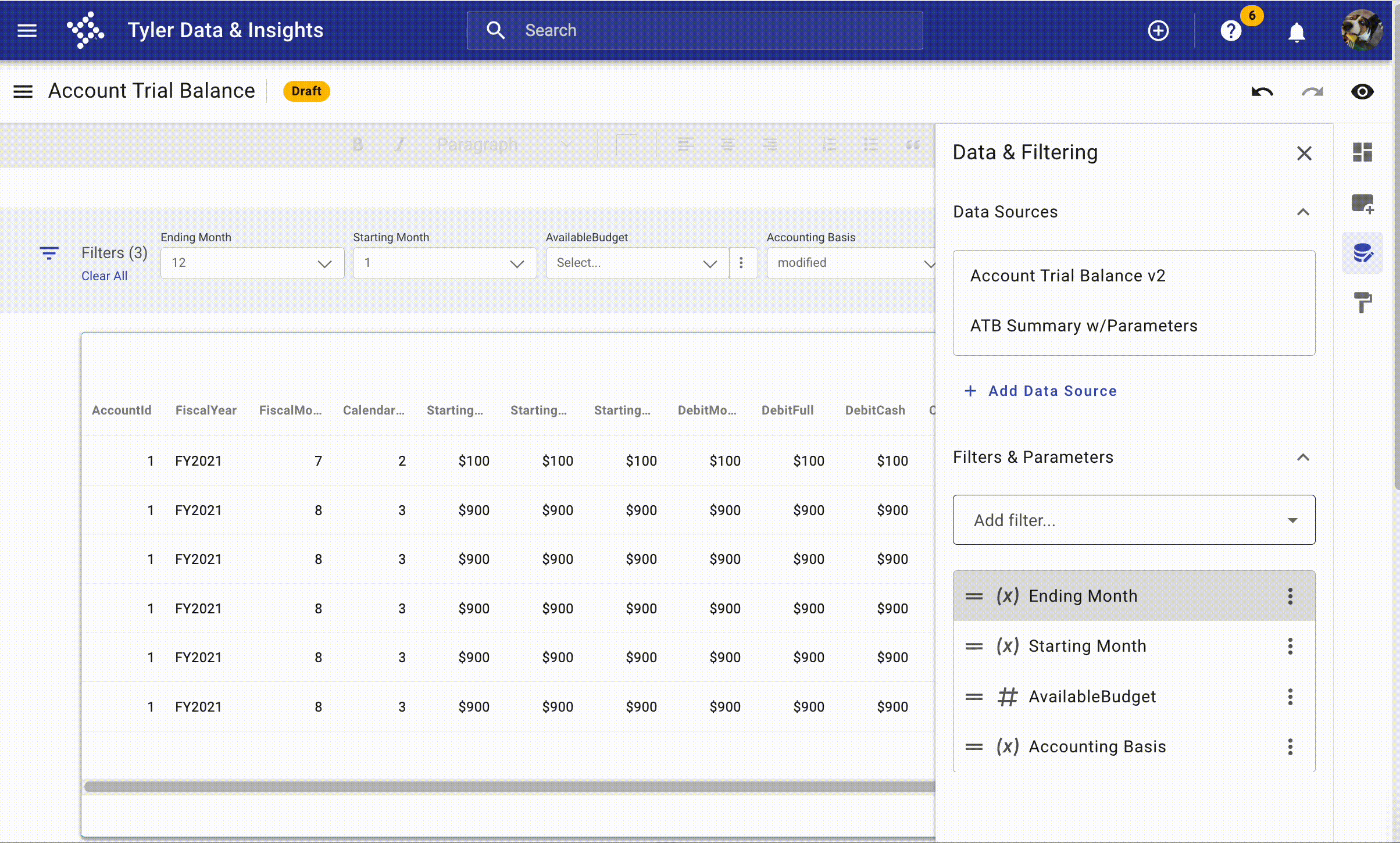1400x843 pixels.
Task: Click the DebitFull column header
Action: coord(787,410)
